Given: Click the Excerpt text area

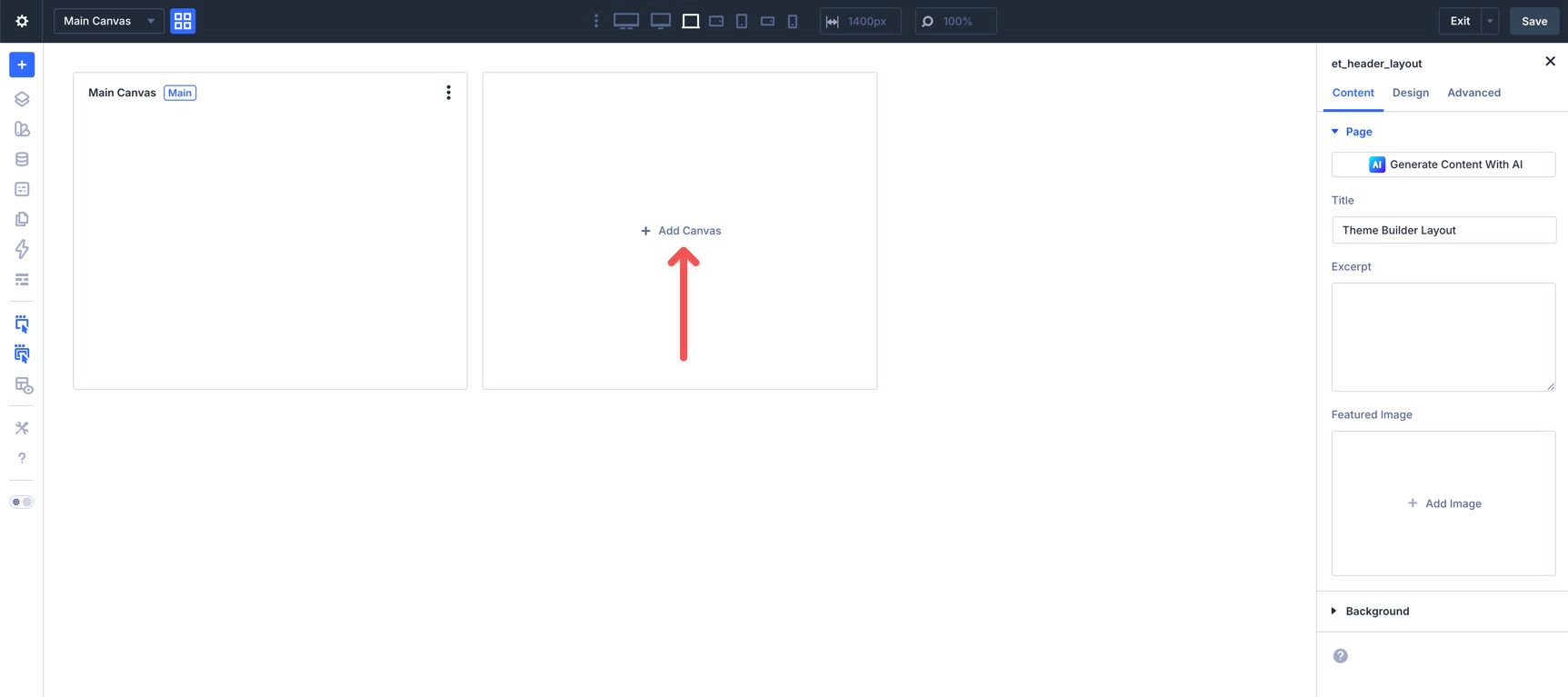Looking at the screenshot, I should click(1443, 337).
